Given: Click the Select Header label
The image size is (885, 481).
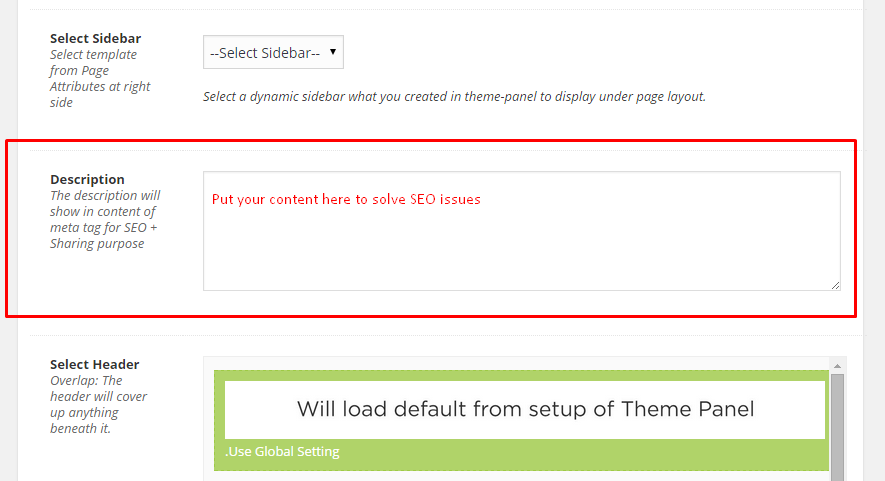Looking at the screenshot, I should coord(94,365).
